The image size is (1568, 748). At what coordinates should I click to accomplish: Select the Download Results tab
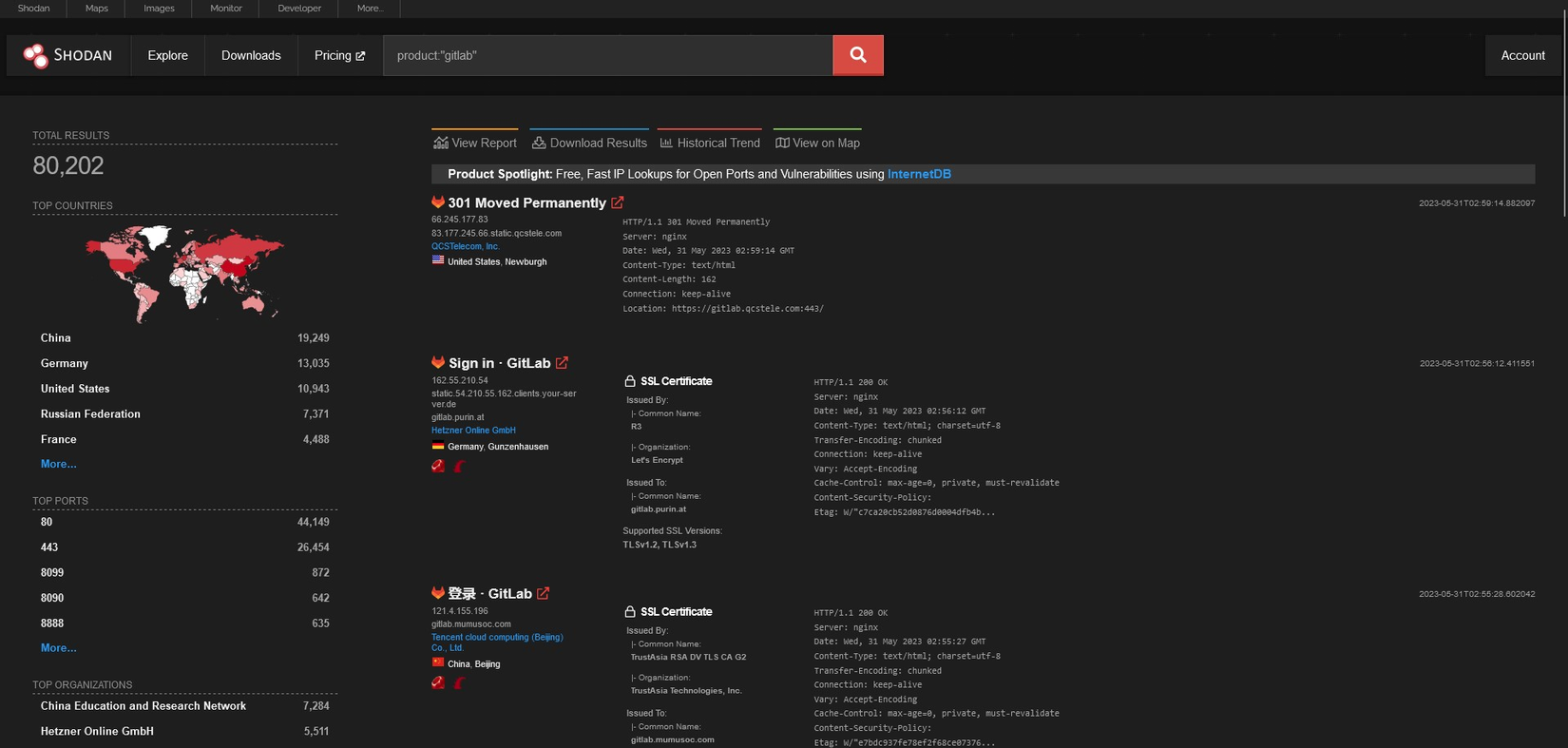click(x=589, y=142)
